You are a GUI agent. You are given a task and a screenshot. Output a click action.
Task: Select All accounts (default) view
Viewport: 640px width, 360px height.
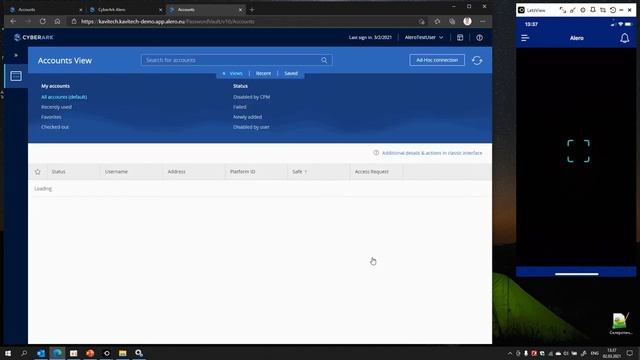click(64, 97)
